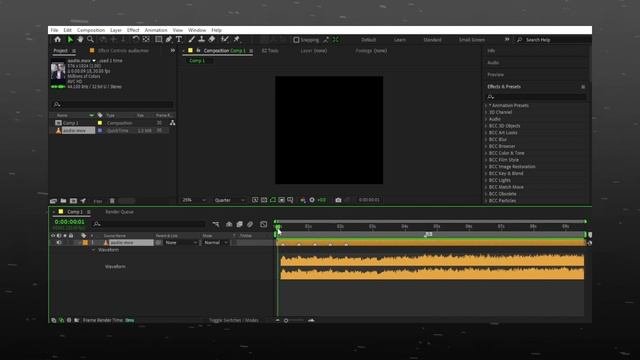This screenshot has width=640, height=360.
Task: Click the Frame Blending icon in timeline
Action: tap(240, 224)
